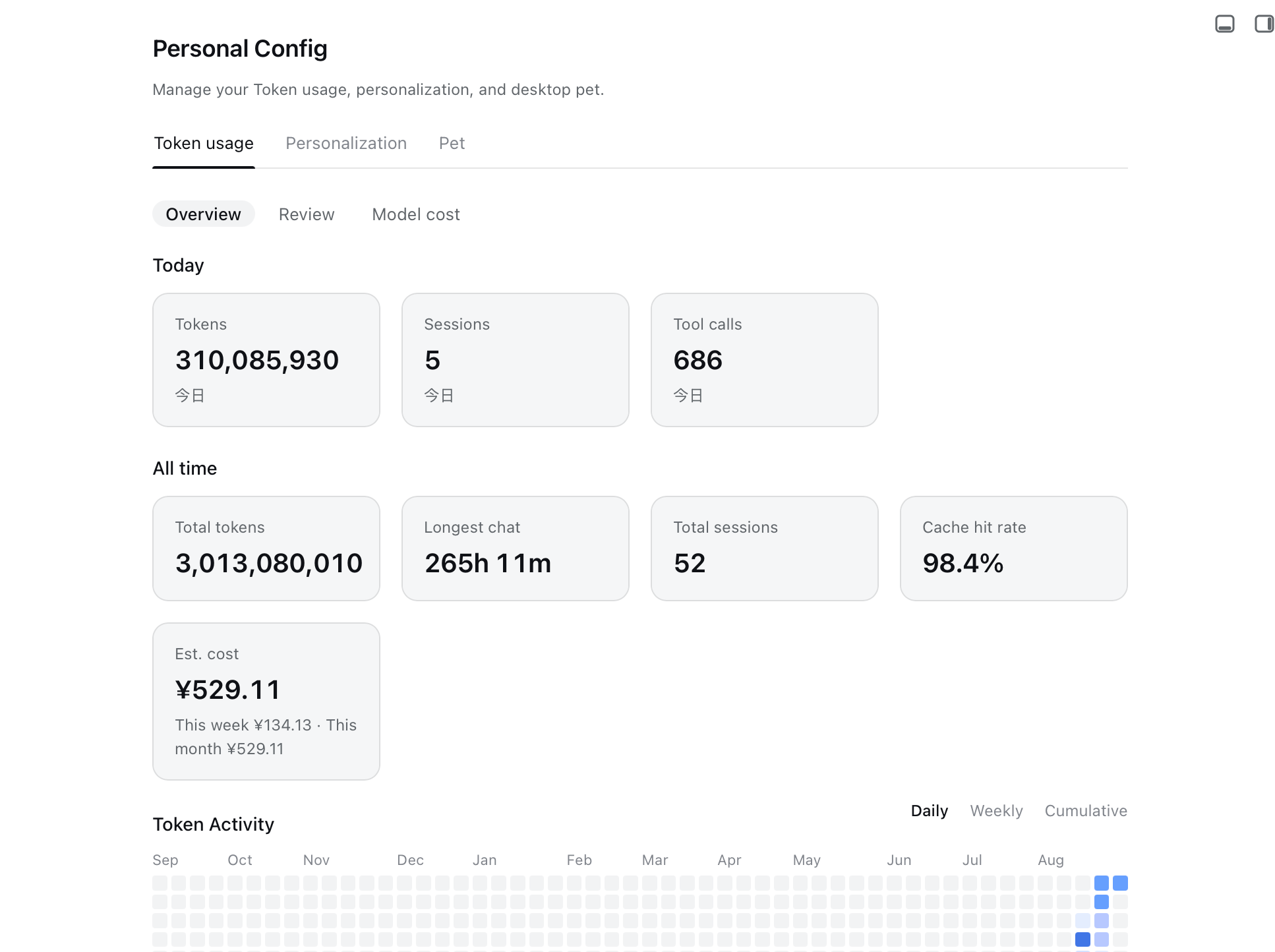Click the Personal Config title
This screenshot has height=952, width=1275.
tap(240, 49)
